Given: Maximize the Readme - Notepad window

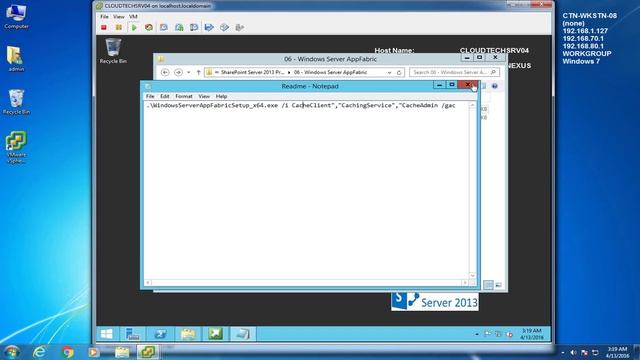Looking at the screenshot, I should 452,85.
